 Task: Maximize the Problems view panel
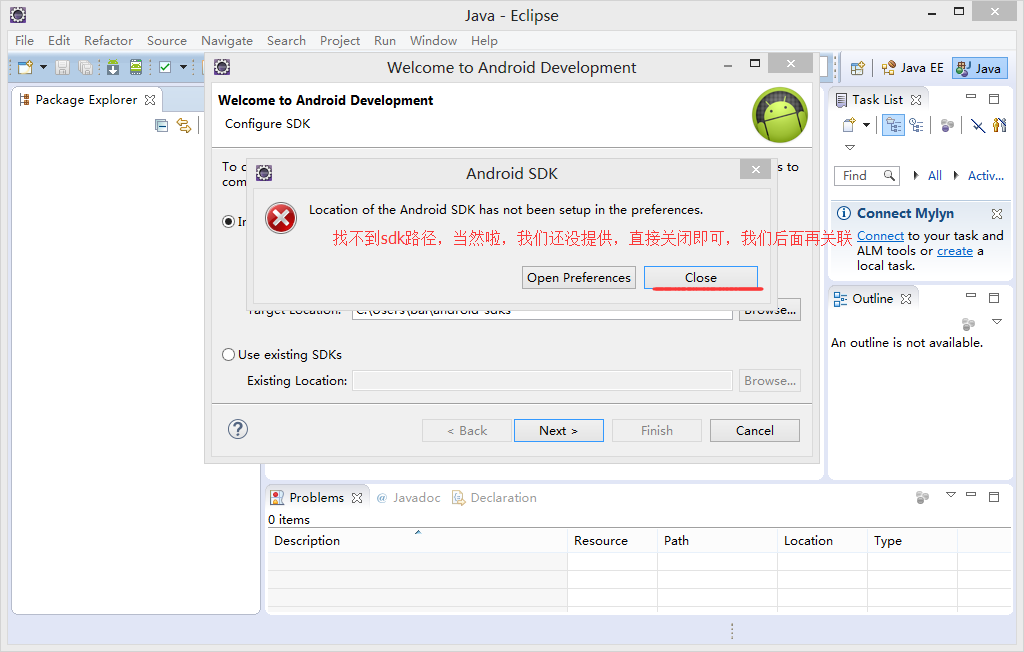pyautogui.click(x=994, y=497)
